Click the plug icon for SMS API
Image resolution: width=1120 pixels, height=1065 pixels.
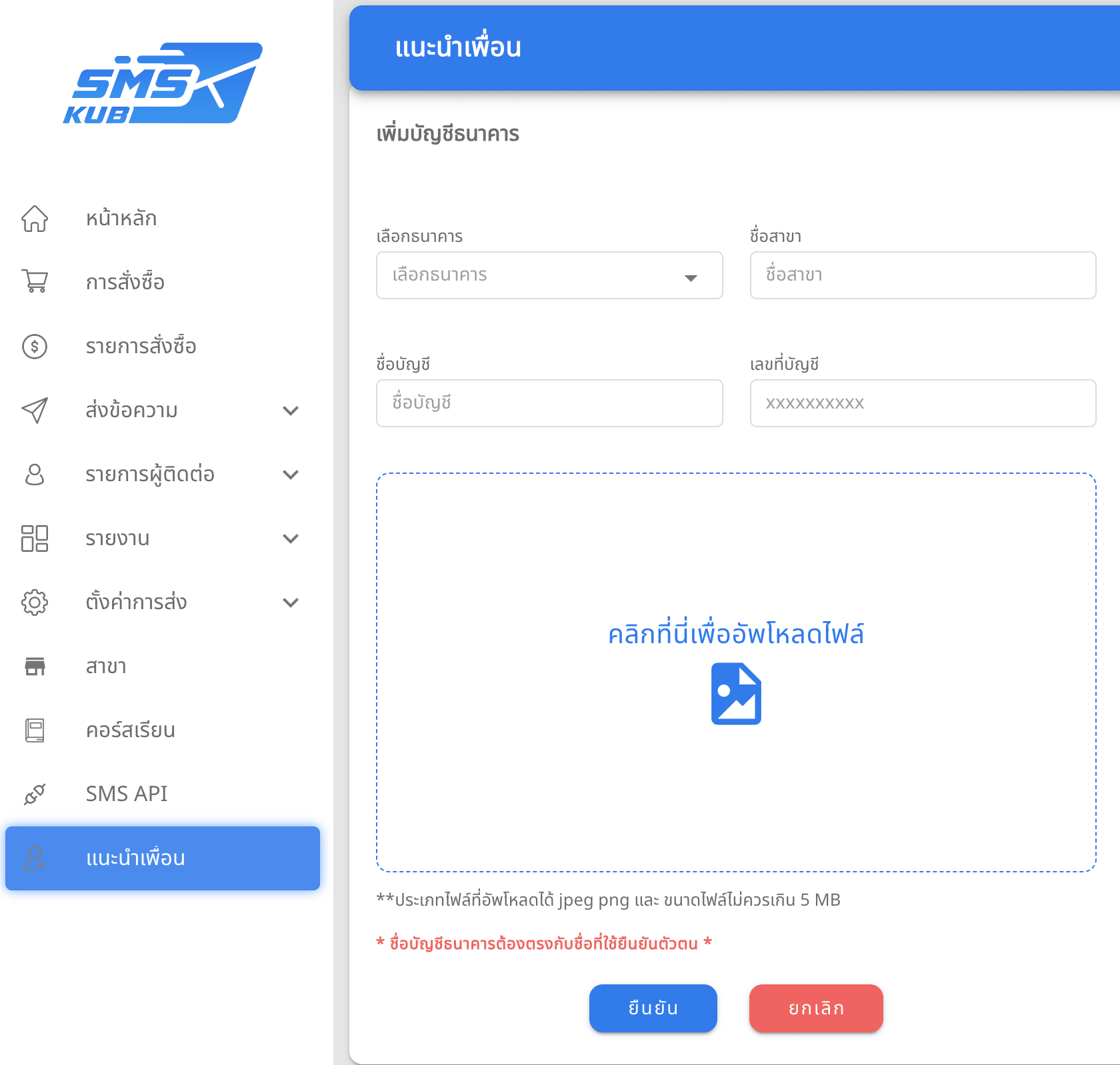(x=35, y=794)
